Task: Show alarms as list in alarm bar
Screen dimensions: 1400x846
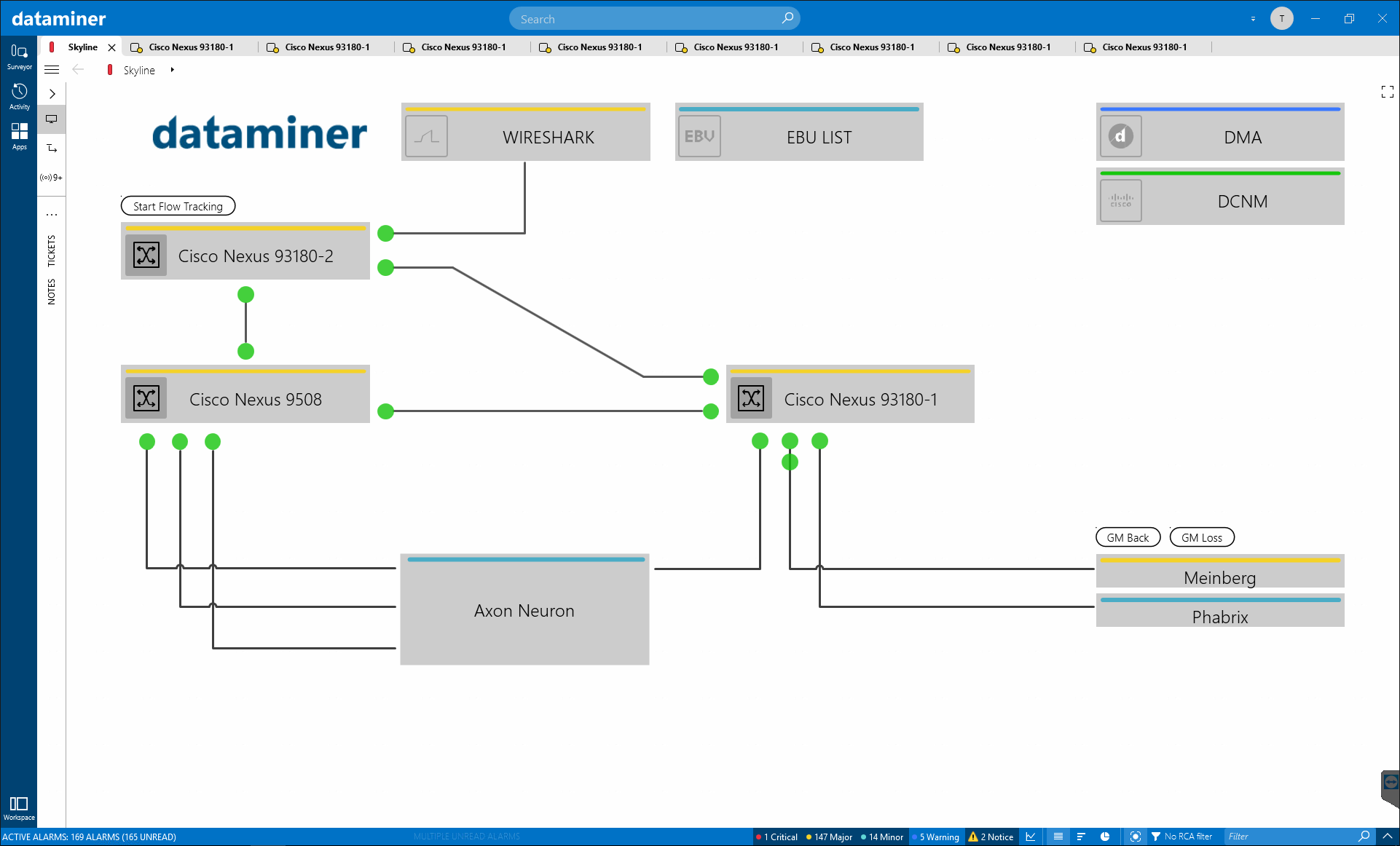Action: (x=1058, y=837)
